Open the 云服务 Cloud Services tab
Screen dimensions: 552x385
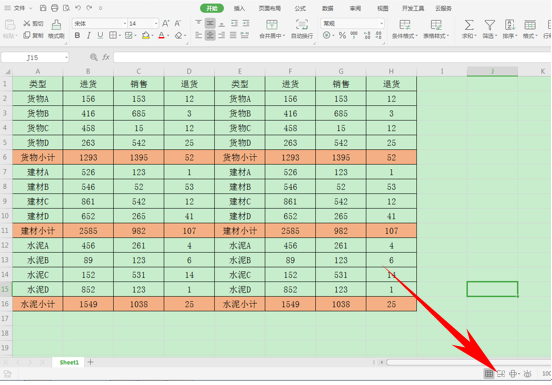pos(444,8)
